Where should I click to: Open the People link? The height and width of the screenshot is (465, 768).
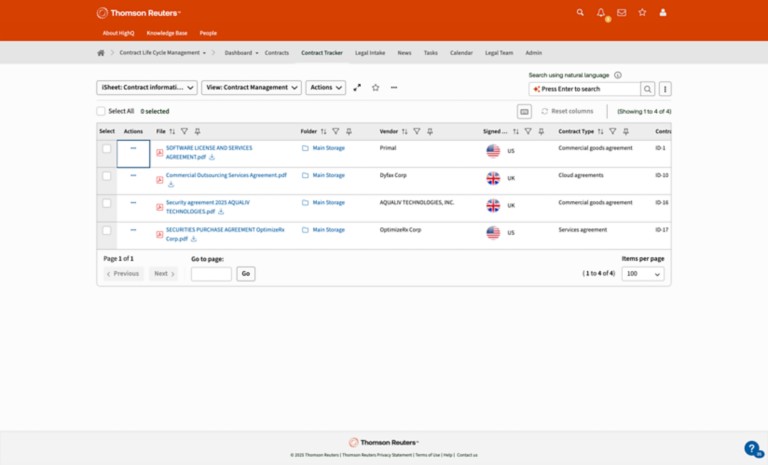click(208, 33)
